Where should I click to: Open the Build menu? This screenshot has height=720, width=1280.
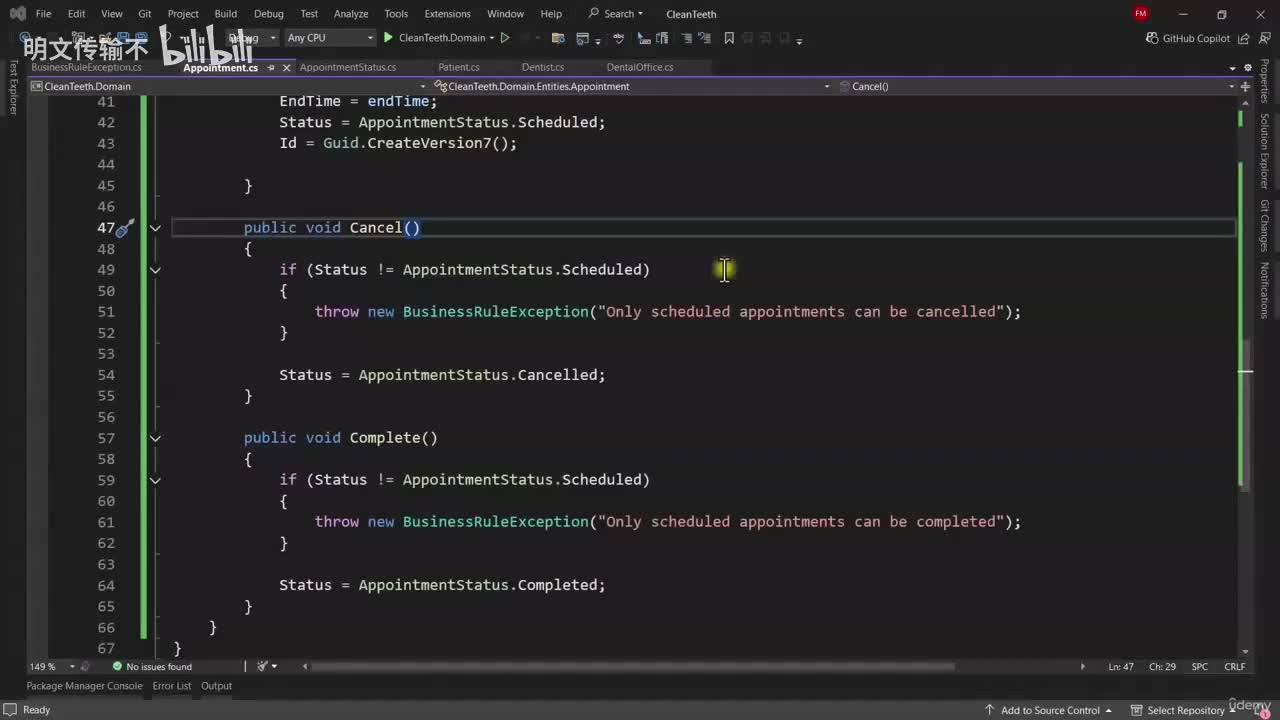[226, 14]
